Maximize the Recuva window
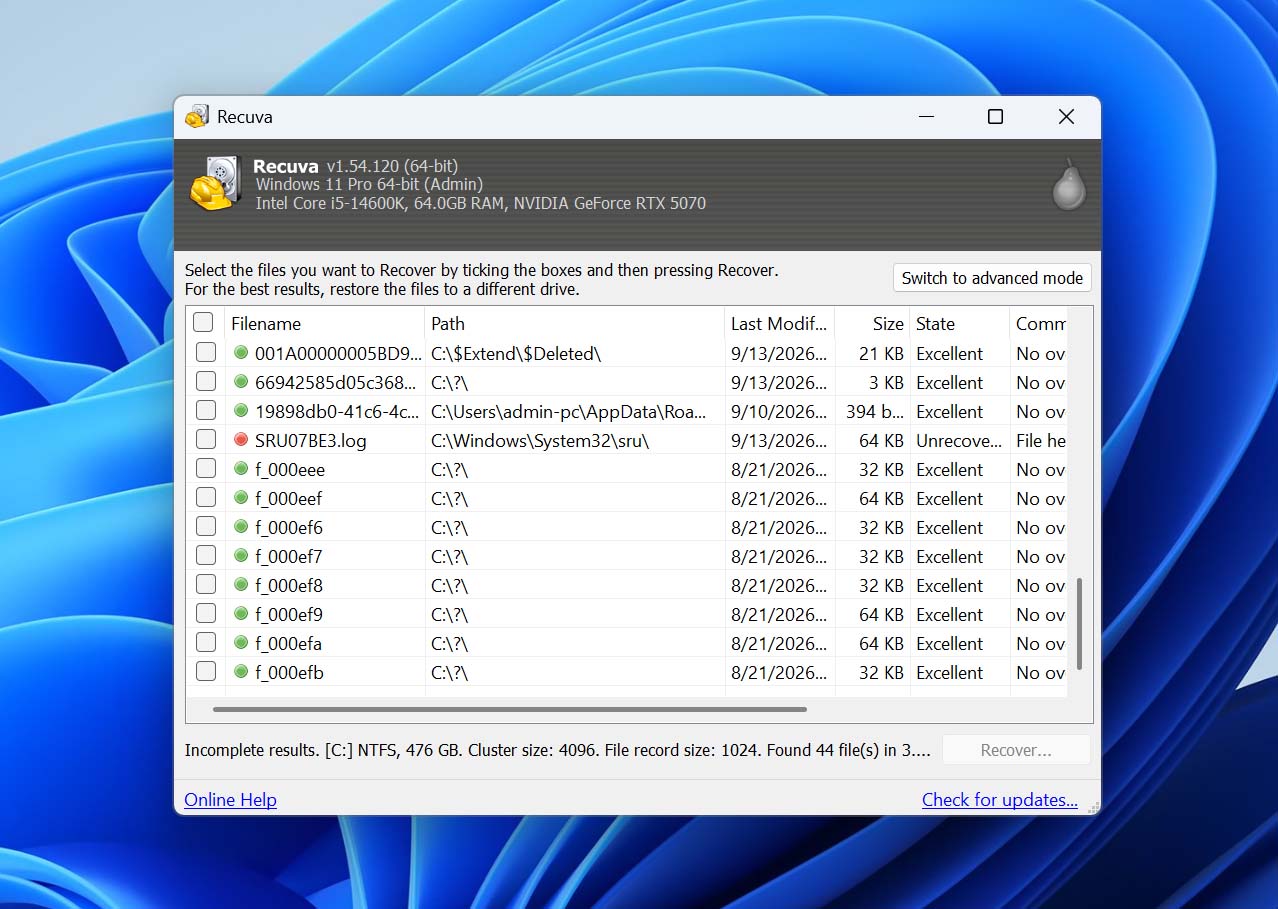Image resolution: width=1278 pixels, height=909 pixels. 995,117
